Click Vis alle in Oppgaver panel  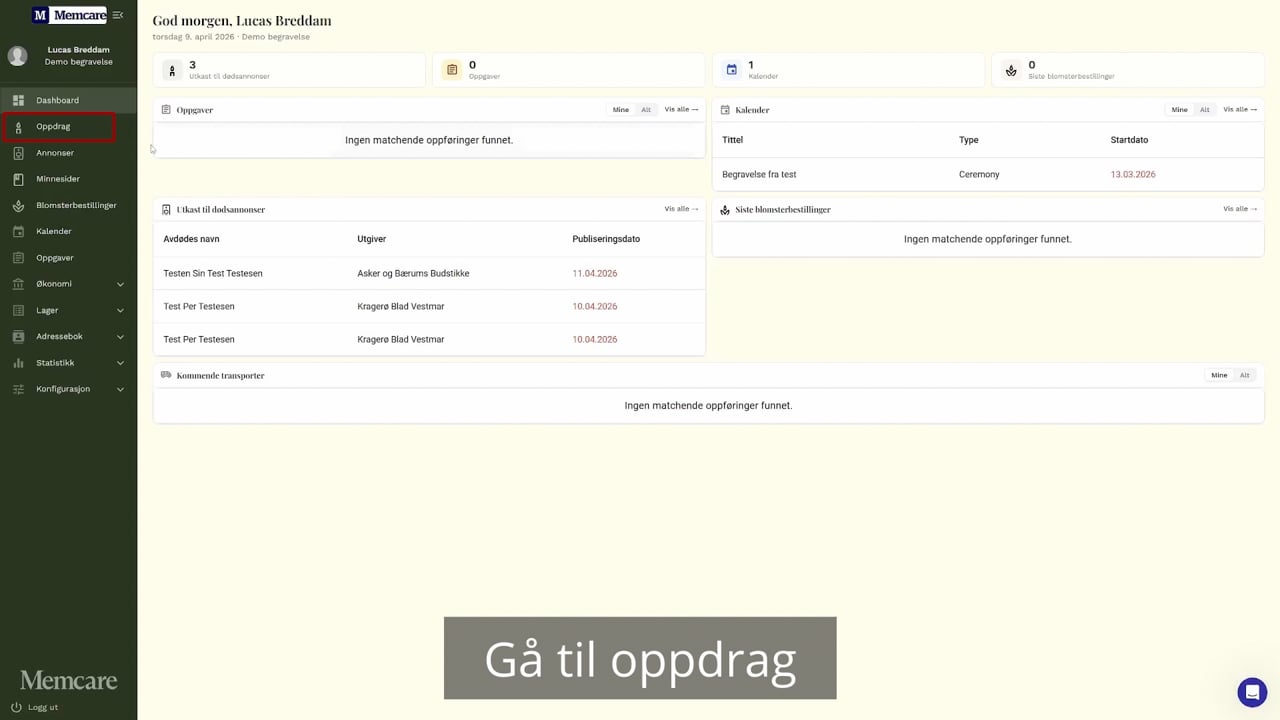(681, 109)
